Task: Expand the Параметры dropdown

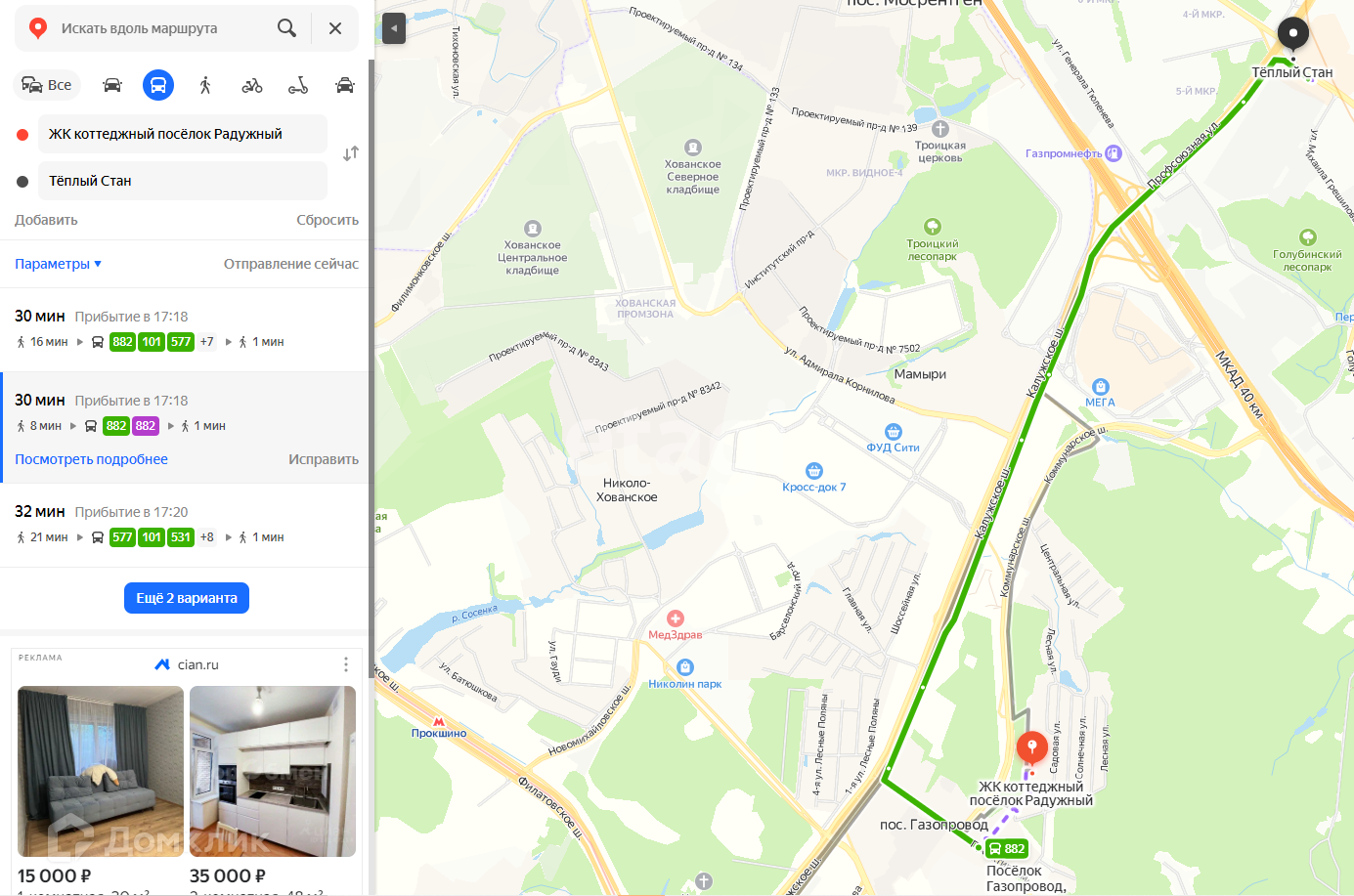Action: (59, 264)
